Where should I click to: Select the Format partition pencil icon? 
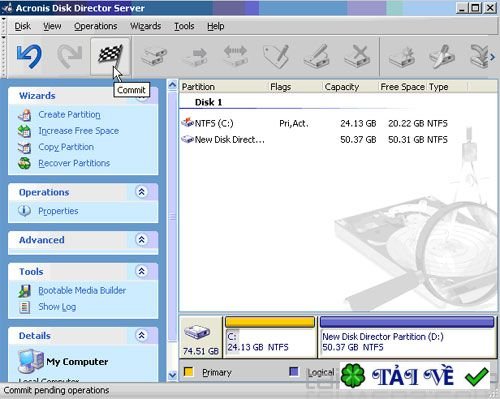point(317,56)
